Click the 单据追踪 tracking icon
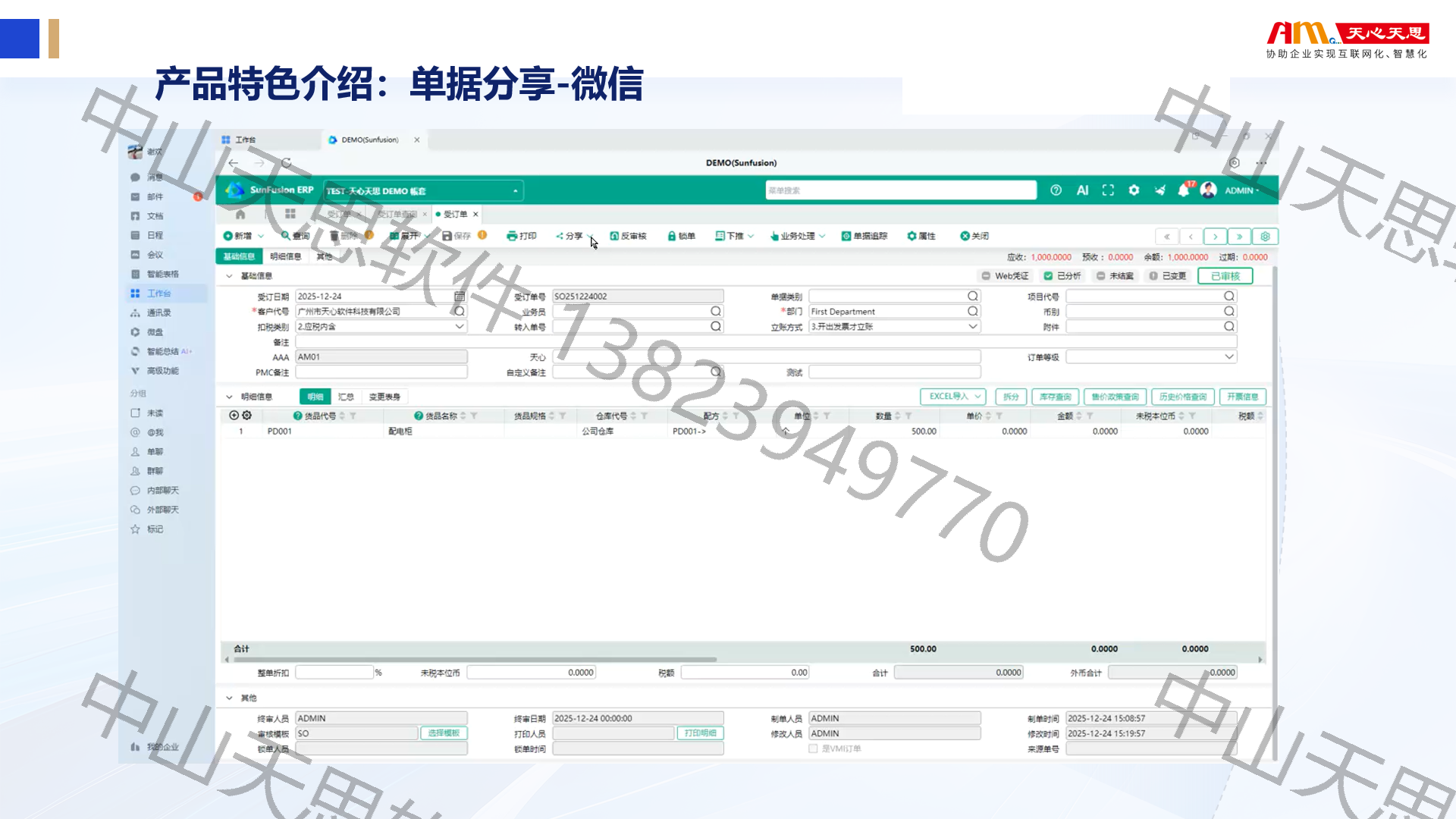This screenshot has height=819, width=1456. [x=846, y=236]
